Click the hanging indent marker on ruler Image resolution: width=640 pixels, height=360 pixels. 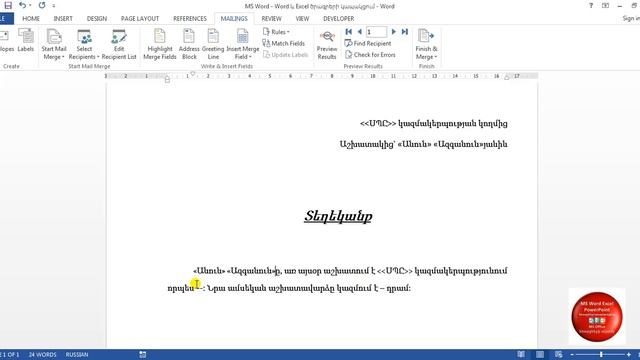(x=167, y=78)
